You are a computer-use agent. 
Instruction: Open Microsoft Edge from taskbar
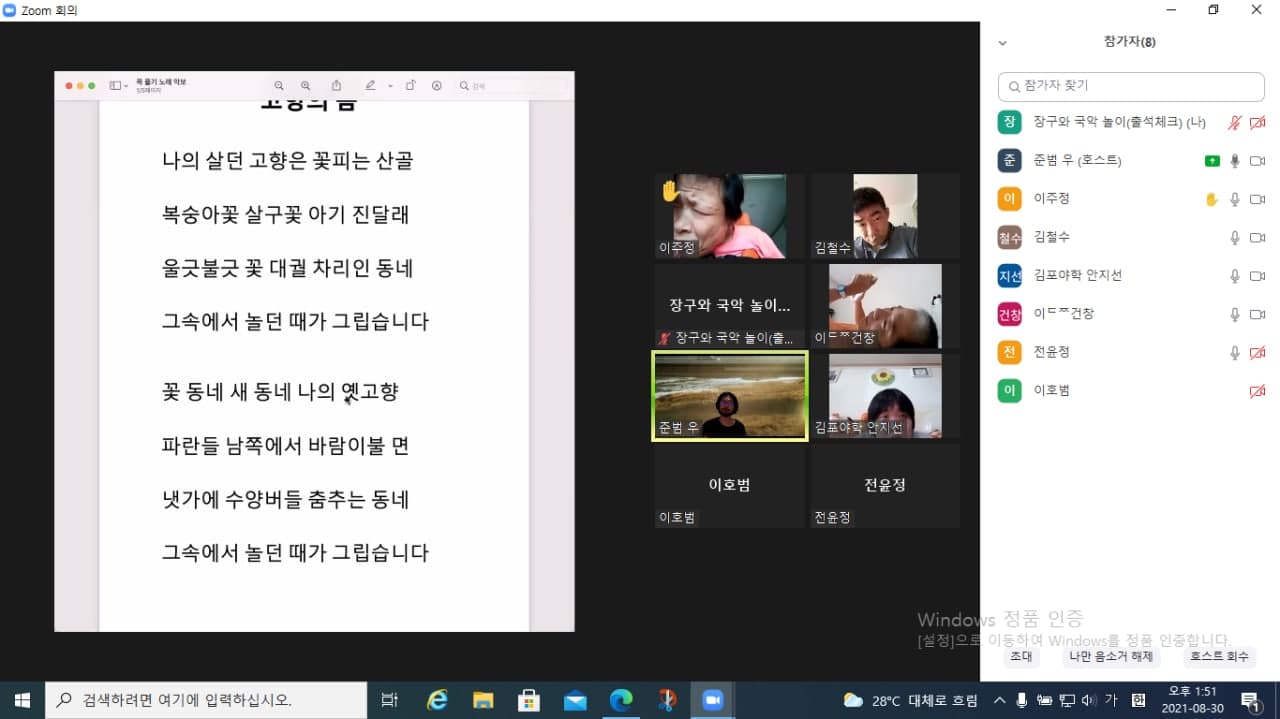click(621, 700)
